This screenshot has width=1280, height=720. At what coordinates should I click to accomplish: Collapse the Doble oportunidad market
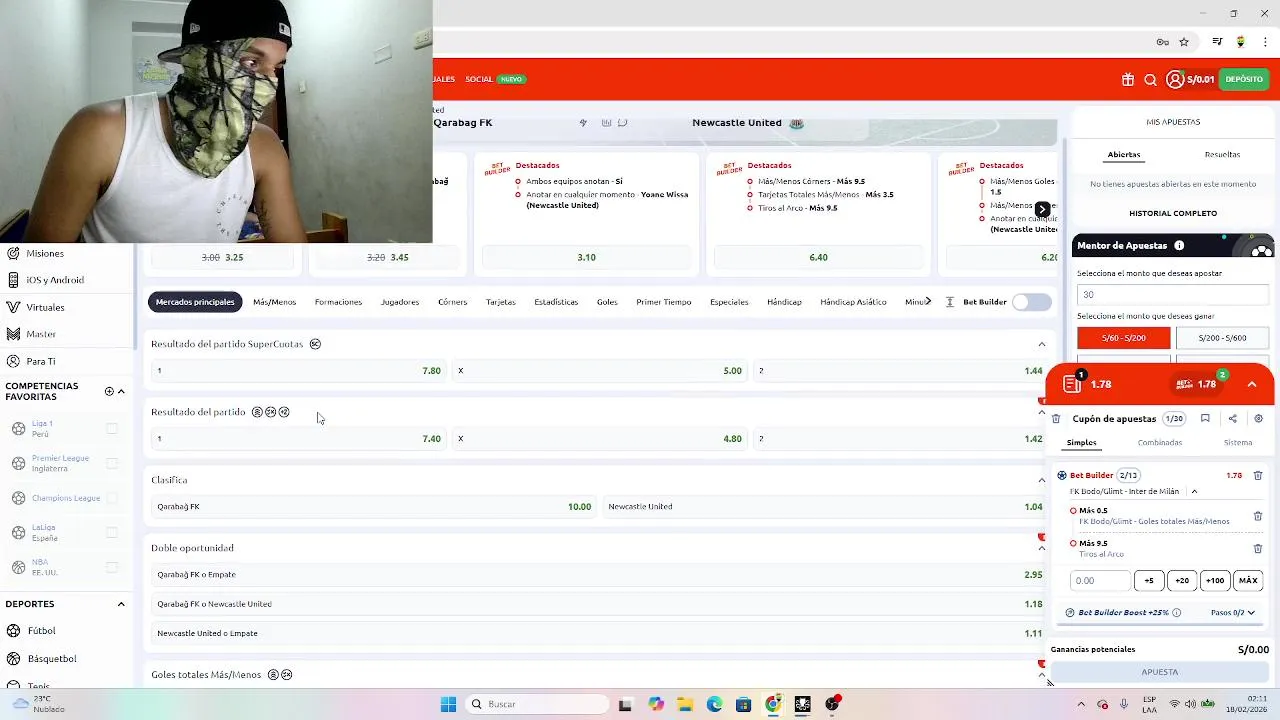click(1041, 548)
